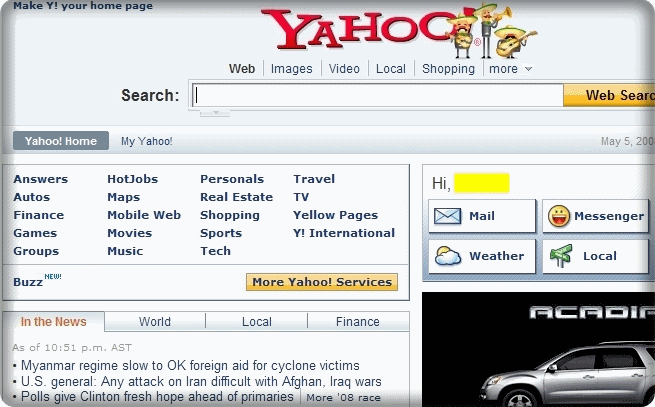Viewport: 655px width, 407px height.
Task: Click 'Make Y! your home page' link
Action: click(83, 6)
